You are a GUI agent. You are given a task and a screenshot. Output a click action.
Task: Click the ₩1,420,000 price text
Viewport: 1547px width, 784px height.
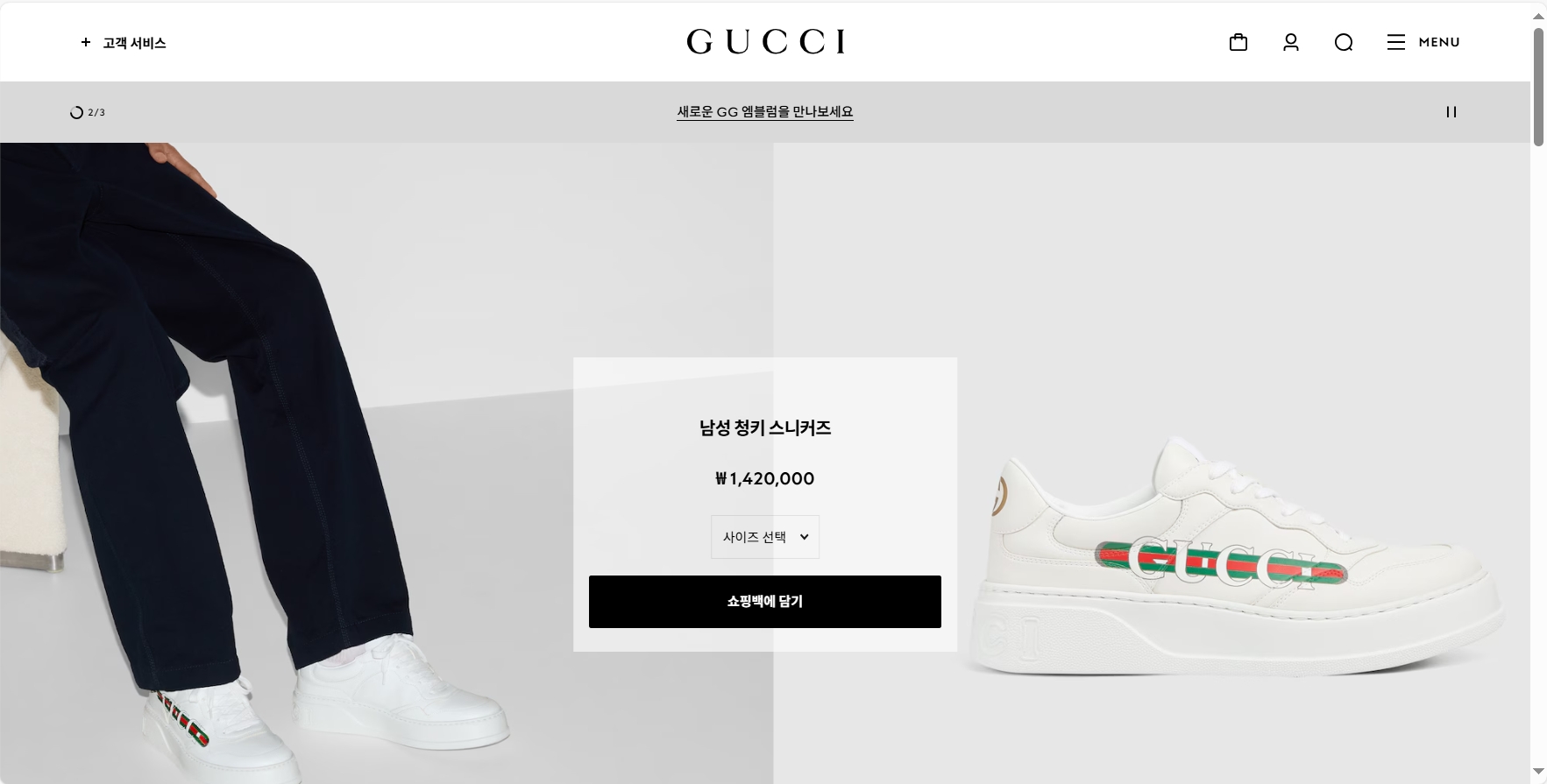765,478
